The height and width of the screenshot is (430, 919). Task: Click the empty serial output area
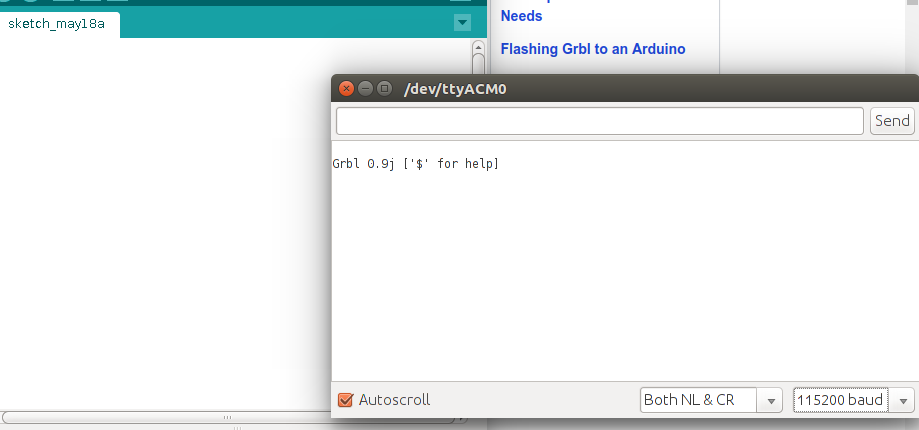(x=620, y=280)
